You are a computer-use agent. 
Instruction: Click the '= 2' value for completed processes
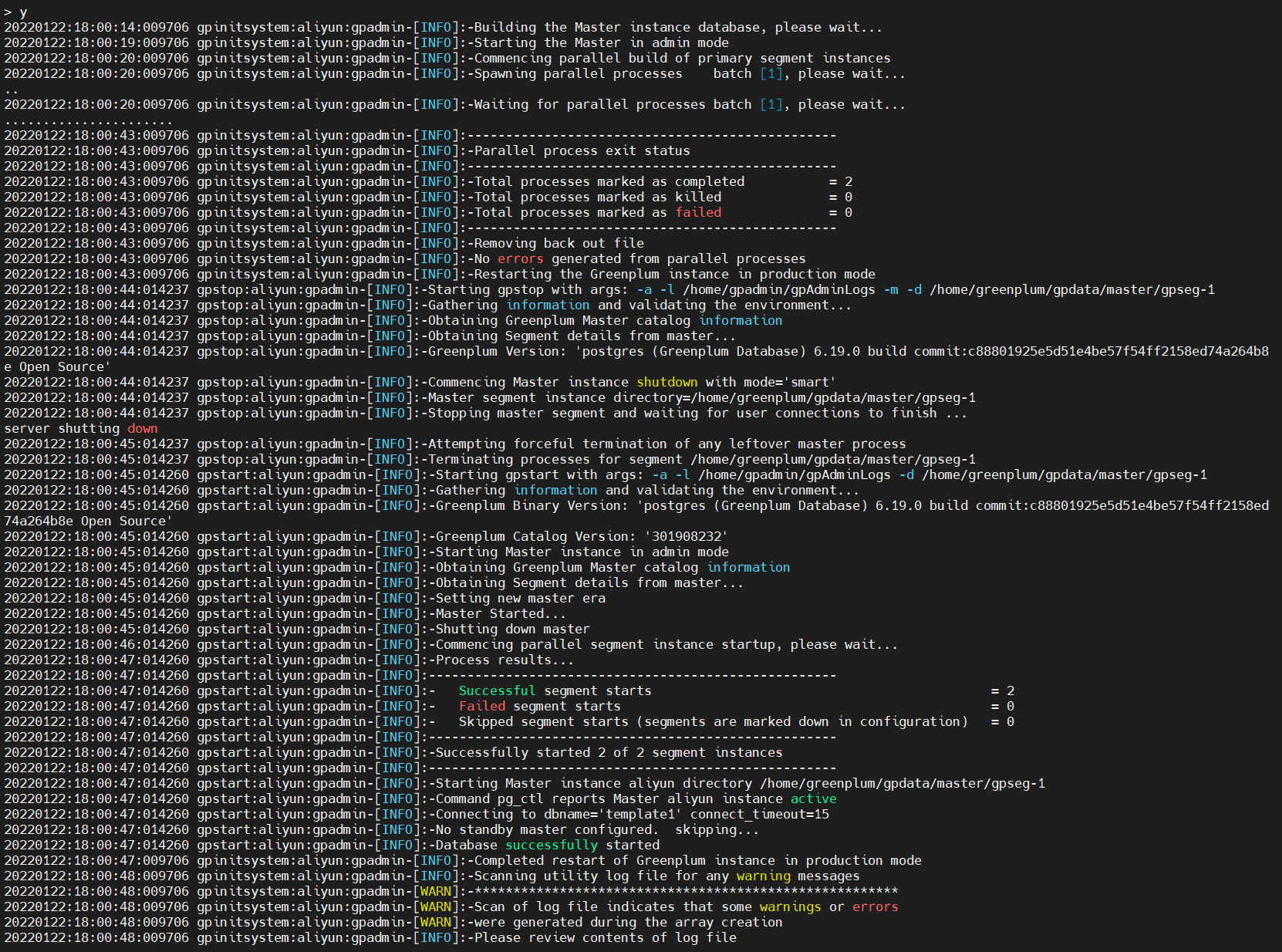(x=841, y=182)
